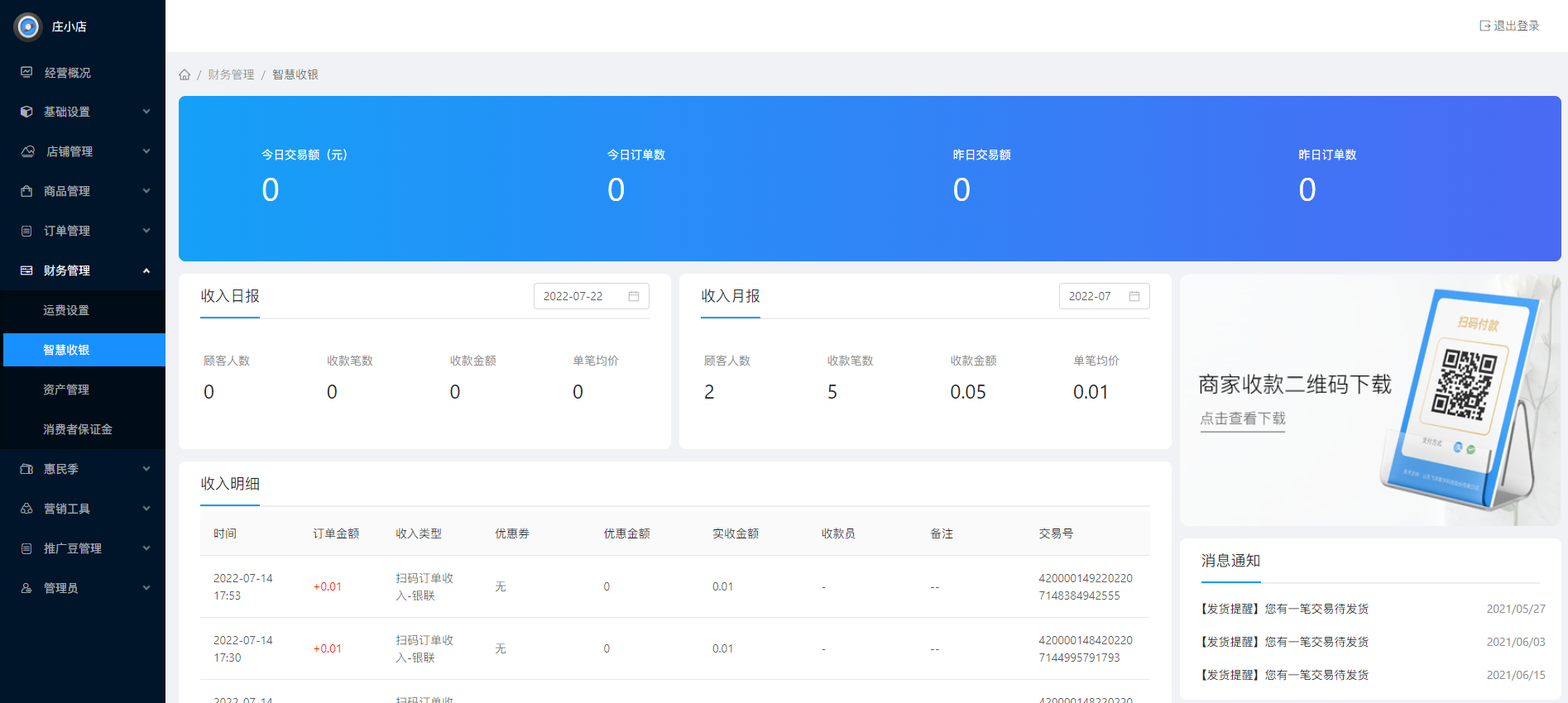Expand the 基础设置 menu arrow
The height and width of the screenshot is (703, 1568).
[146, 112]
